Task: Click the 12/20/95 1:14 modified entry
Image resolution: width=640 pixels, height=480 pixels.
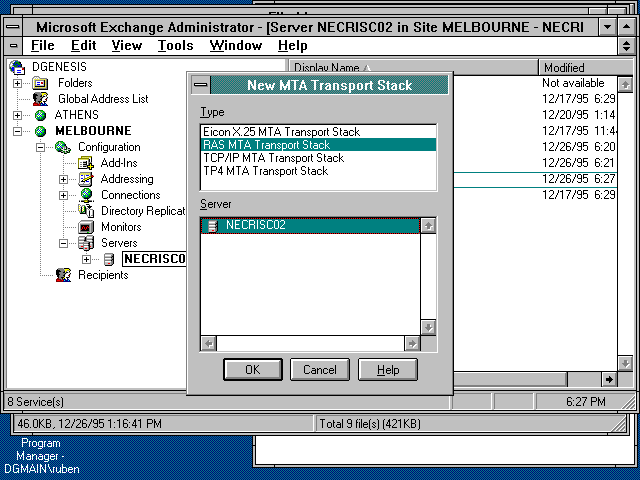Action: [x=578, y=115]
